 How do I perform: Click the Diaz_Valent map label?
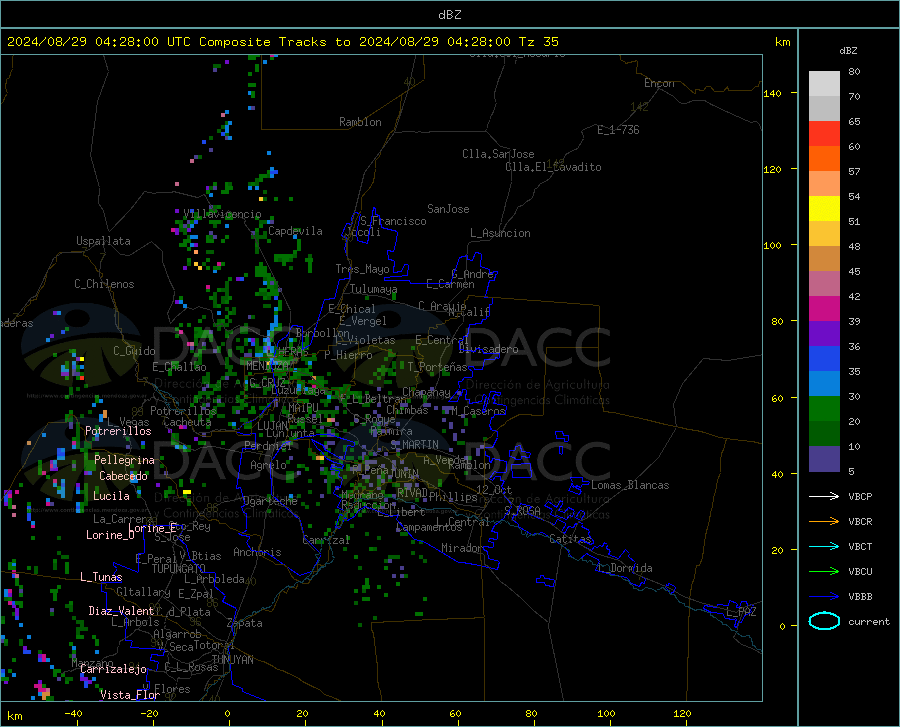tap(121, 611)
